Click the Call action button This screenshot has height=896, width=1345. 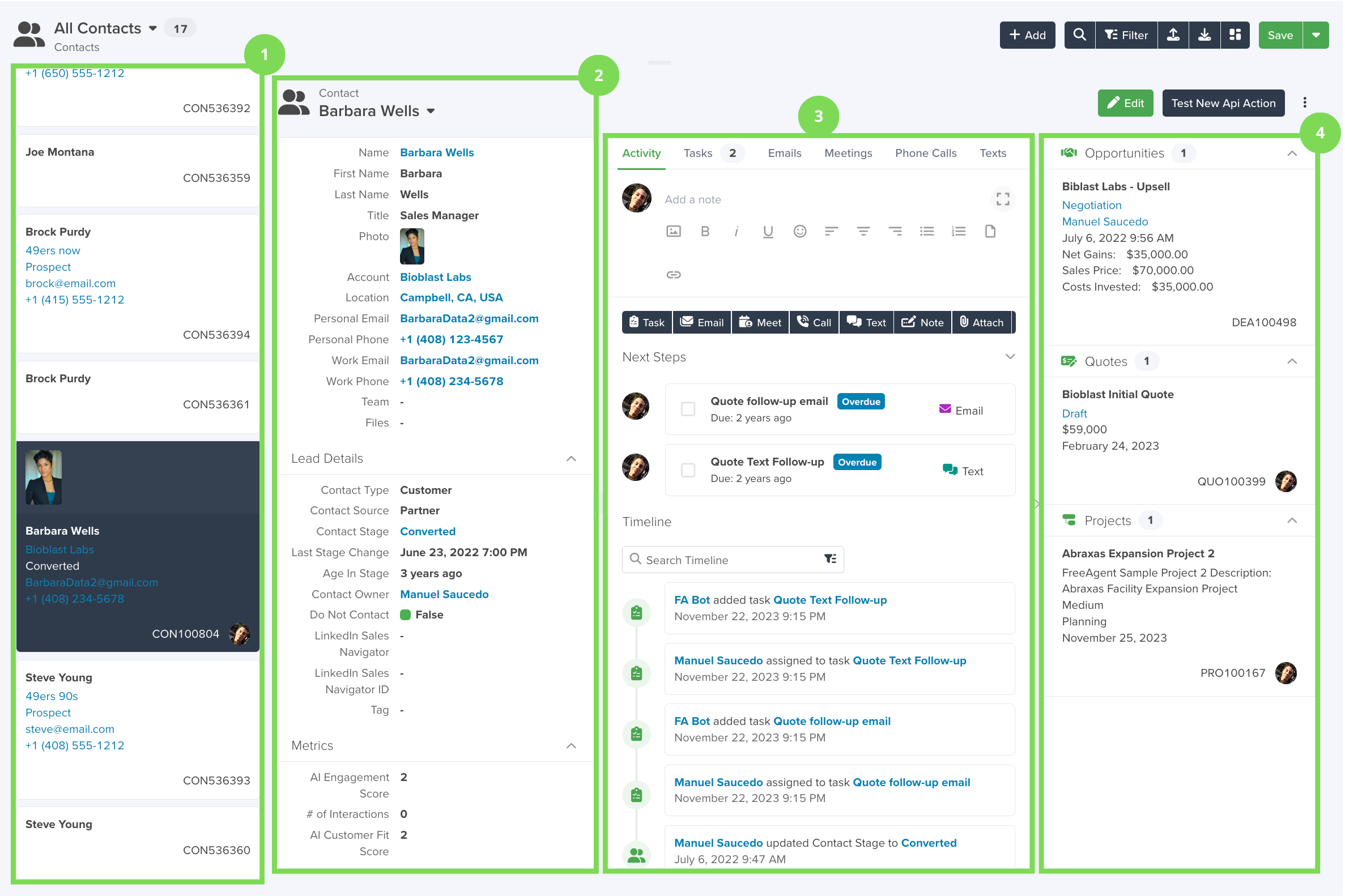(x=814, y=322)
